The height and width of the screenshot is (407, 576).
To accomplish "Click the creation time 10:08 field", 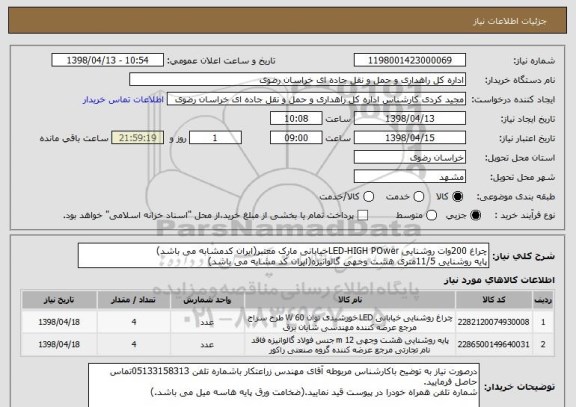I will [x=296, y=118].
